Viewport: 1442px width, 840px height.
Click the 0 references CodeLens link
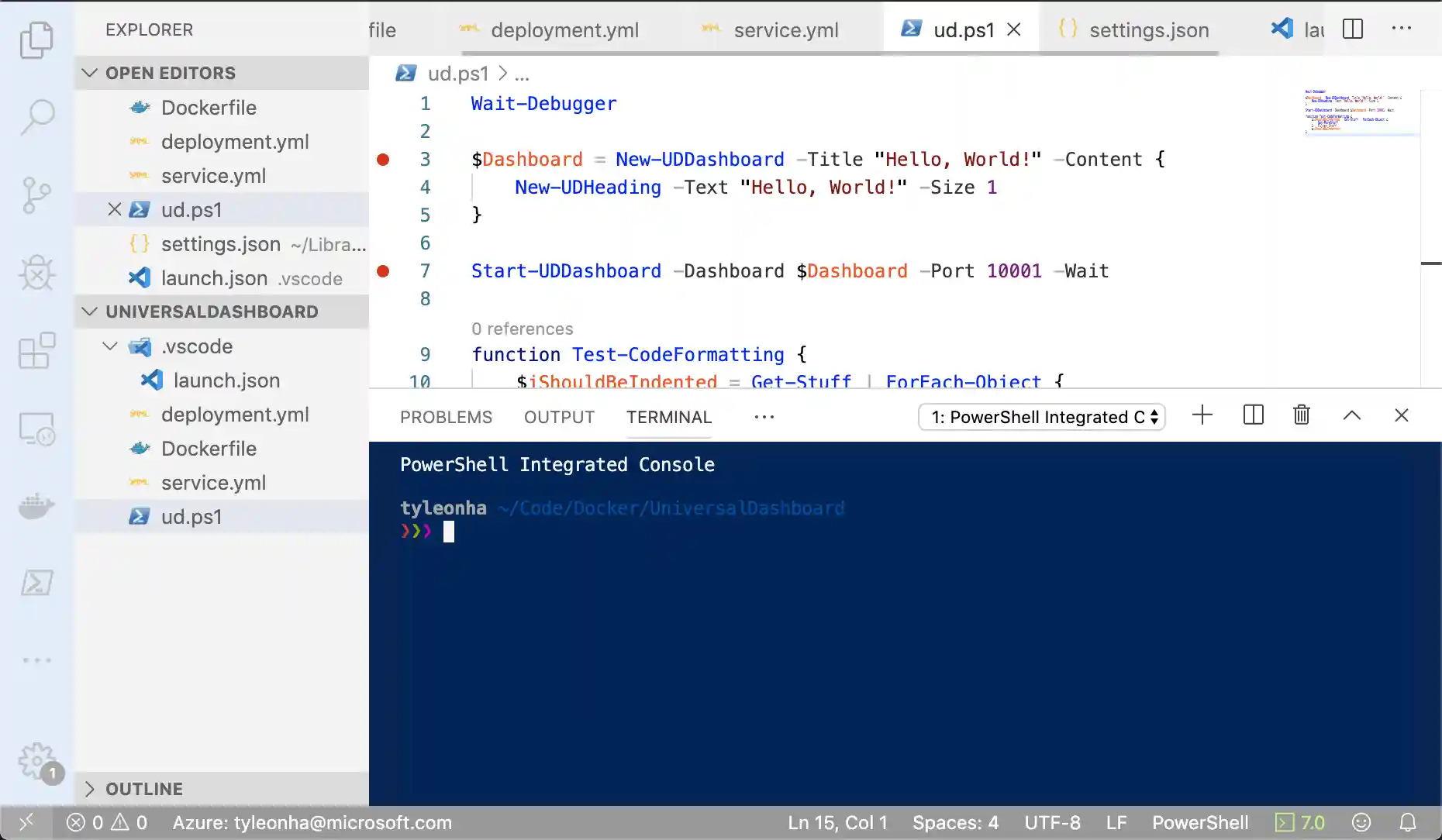point(522,329)
